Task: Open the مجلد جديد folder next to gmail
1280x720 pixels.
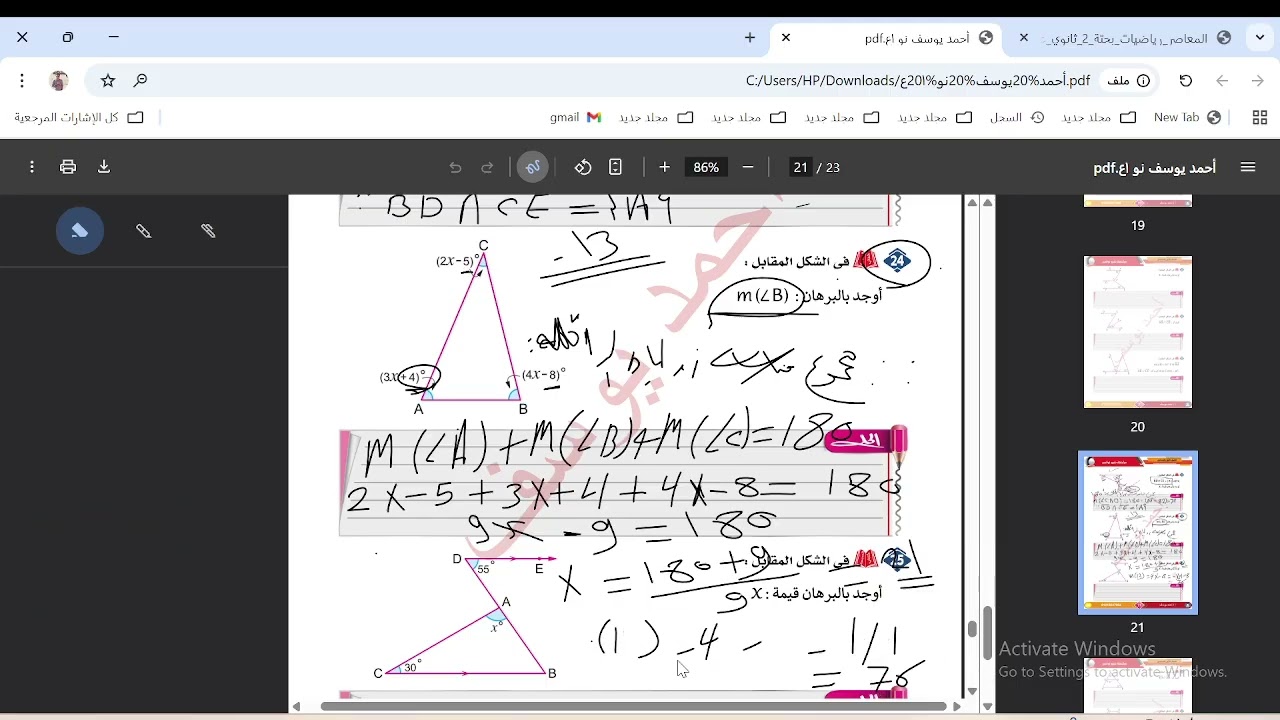Action: pos(656,117)
